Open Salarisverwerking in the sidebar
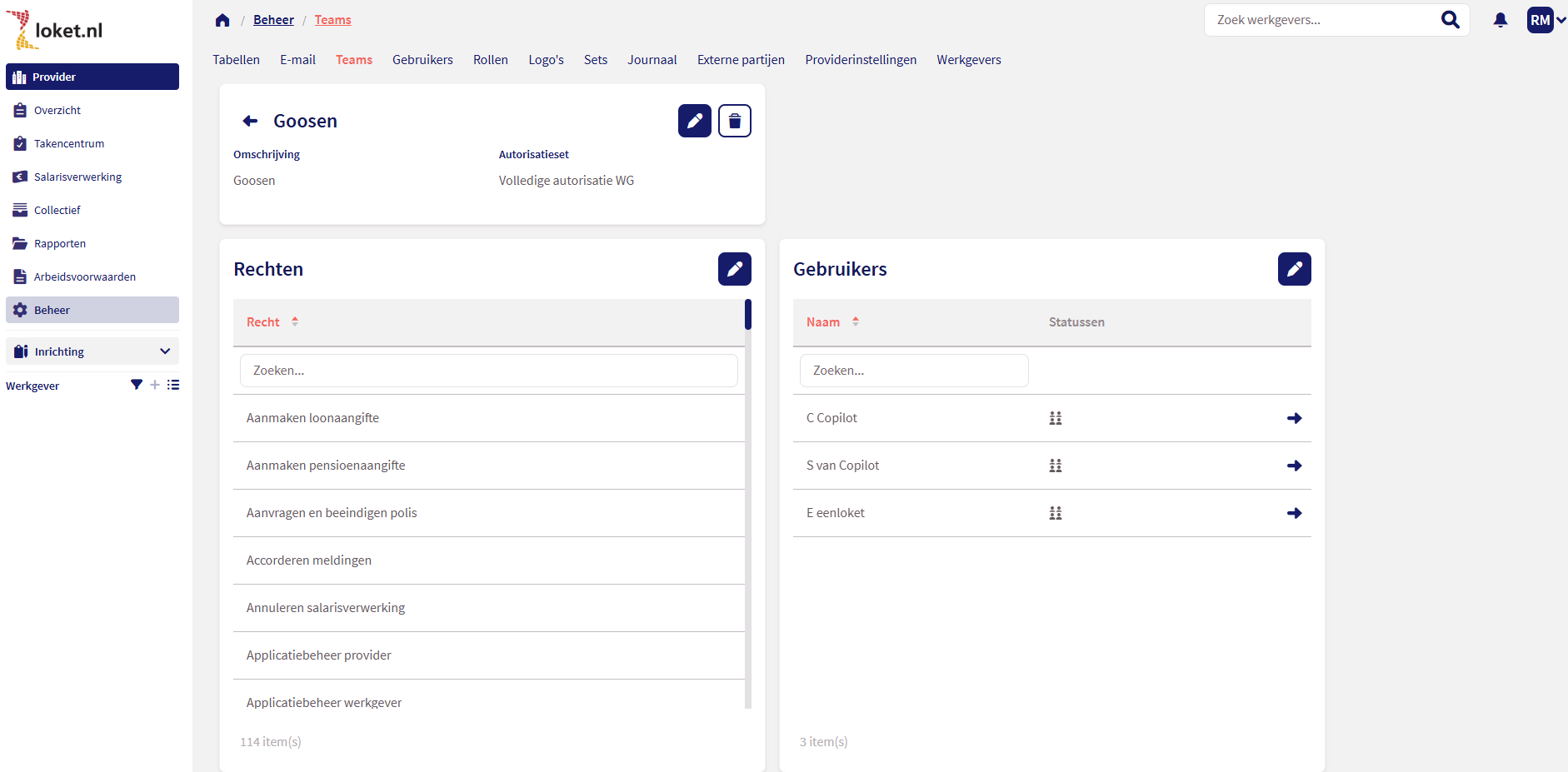 [77, 177]
